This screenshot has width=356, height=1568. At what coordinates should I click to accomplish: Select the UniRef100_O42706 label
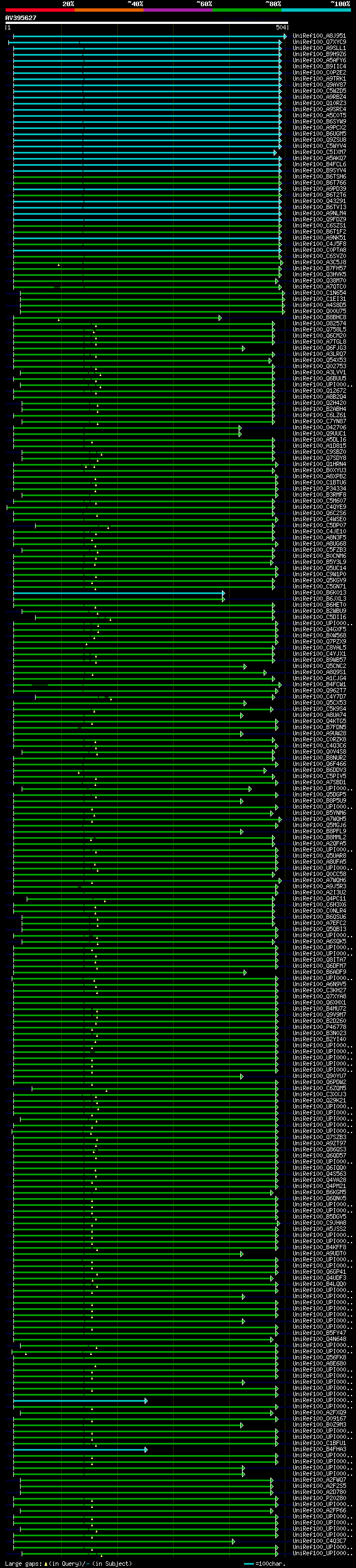[319, 427]
